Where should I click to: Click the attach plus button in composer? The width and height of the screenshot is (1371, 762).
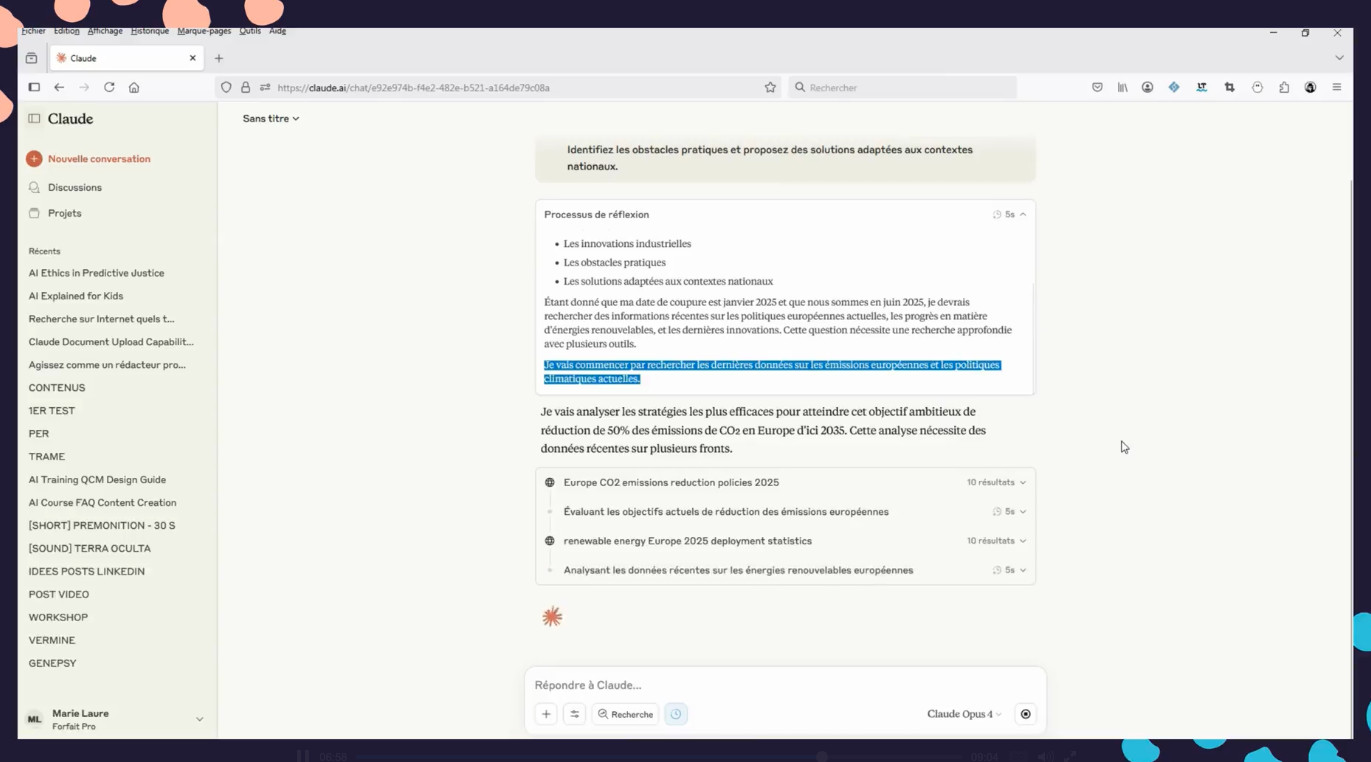pyautogui.click(x=546, y=714)
